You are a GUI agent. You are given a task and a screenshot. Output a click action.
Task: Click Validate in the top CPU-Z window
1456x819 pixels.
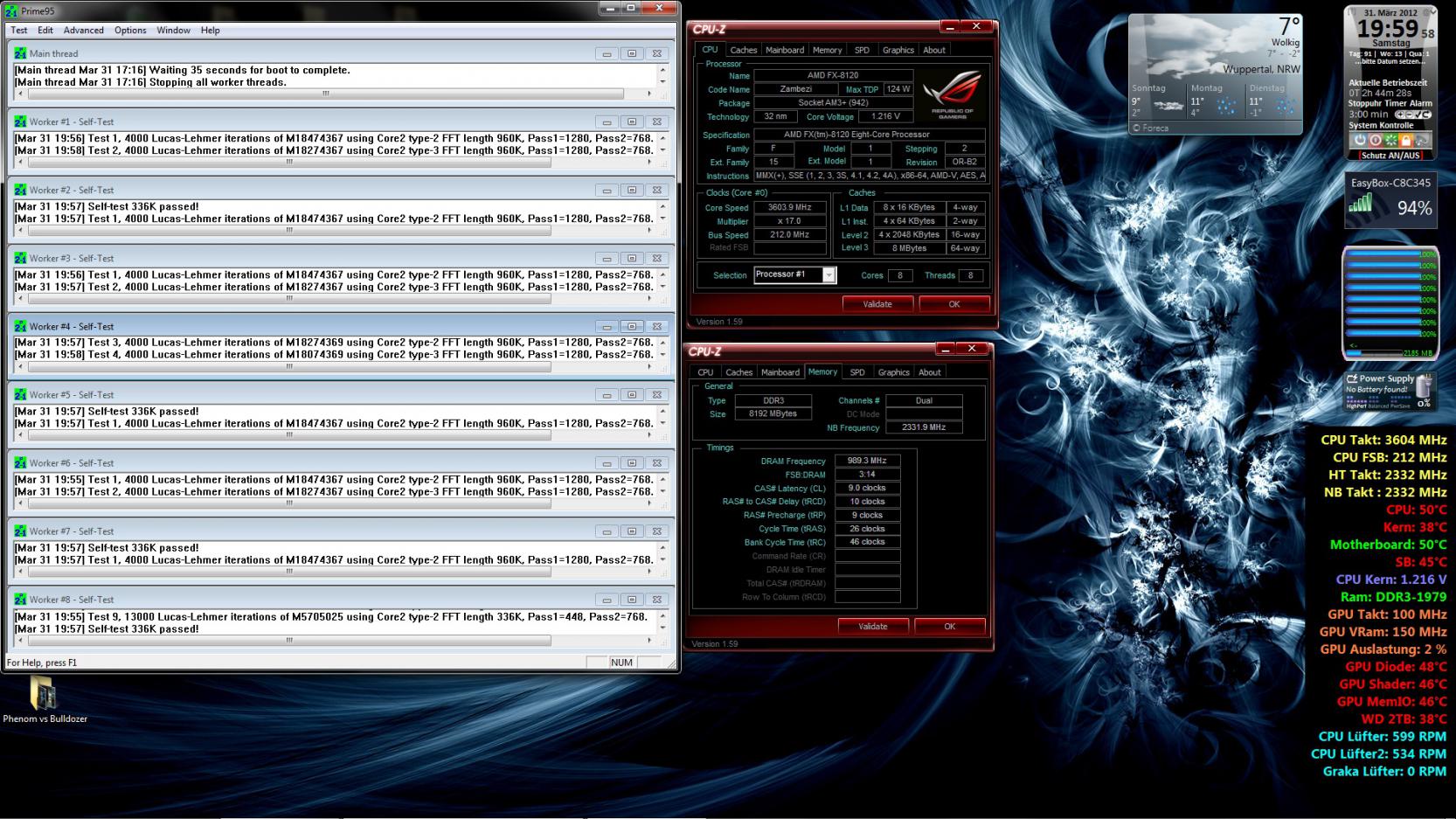(877, 304)
